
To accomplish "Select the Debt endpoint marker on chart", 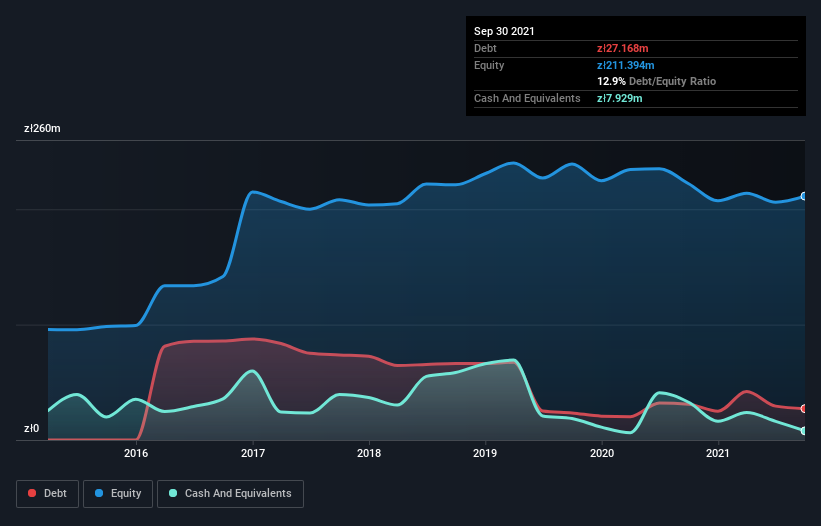I will pyautogui.click(x=804, y=409).
